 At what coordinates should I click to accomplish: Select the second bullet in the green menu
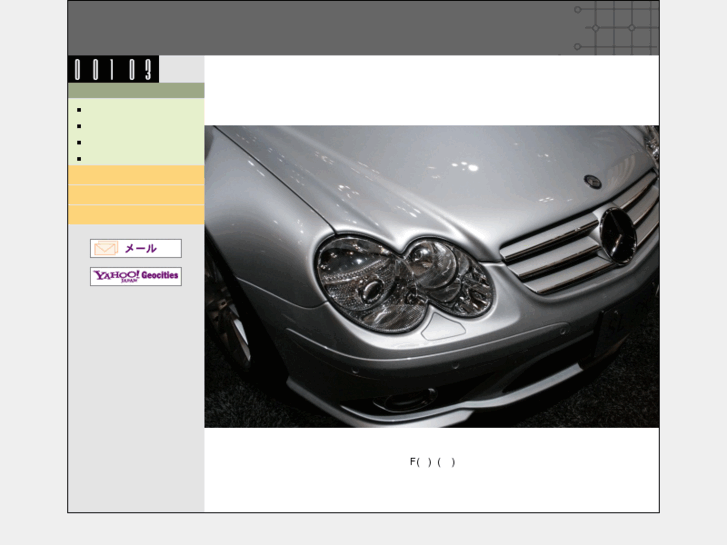point(79,126)
